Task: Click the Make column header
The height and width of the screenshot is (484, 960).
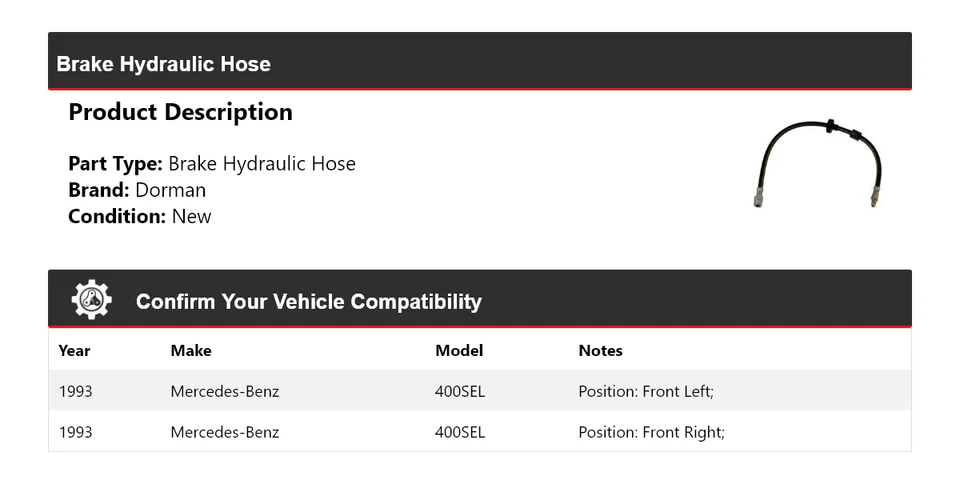Action: click(191, 351)
